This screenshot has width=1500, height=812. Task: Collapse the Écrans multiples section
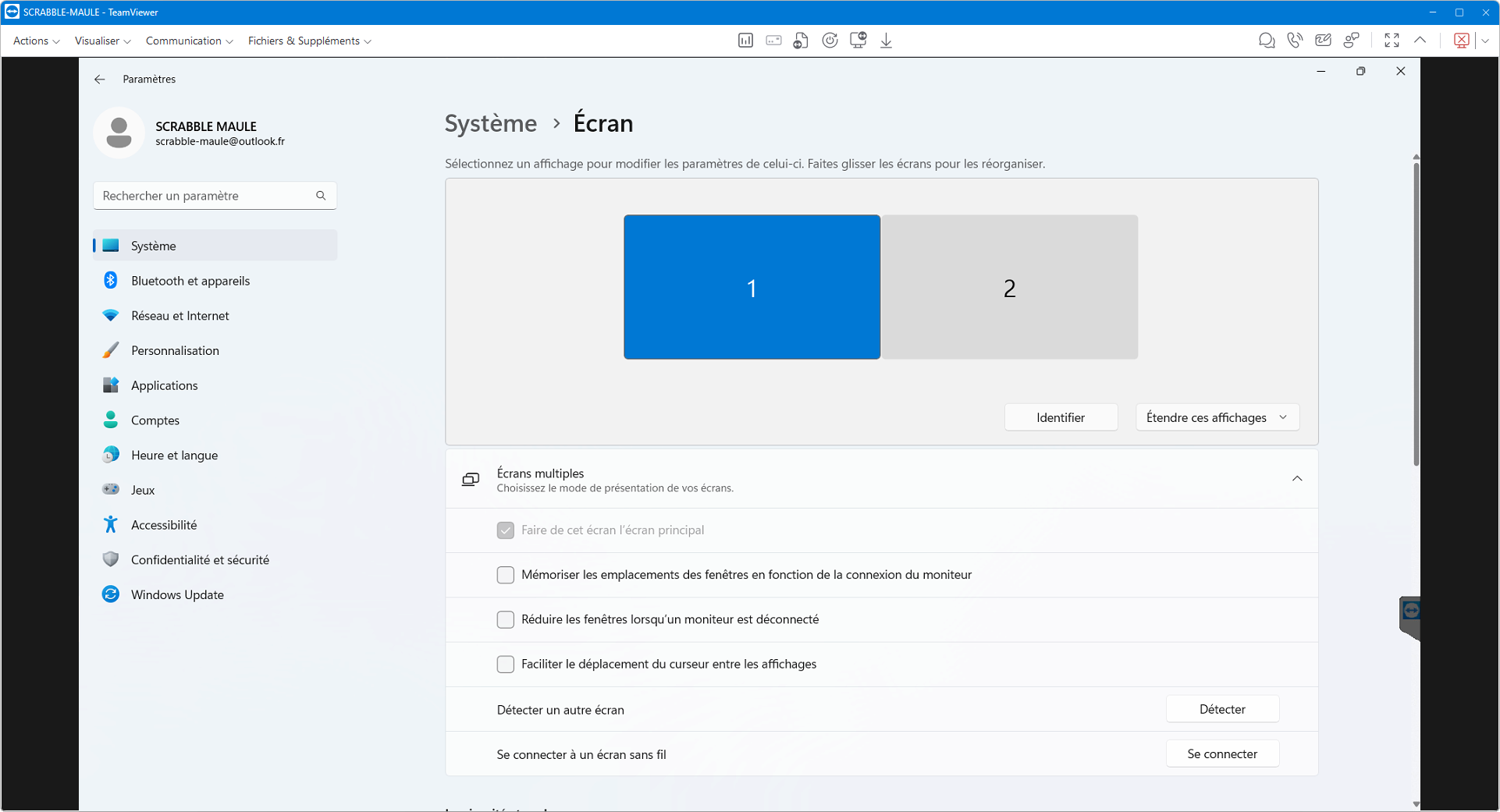(x=1296, y=479)
